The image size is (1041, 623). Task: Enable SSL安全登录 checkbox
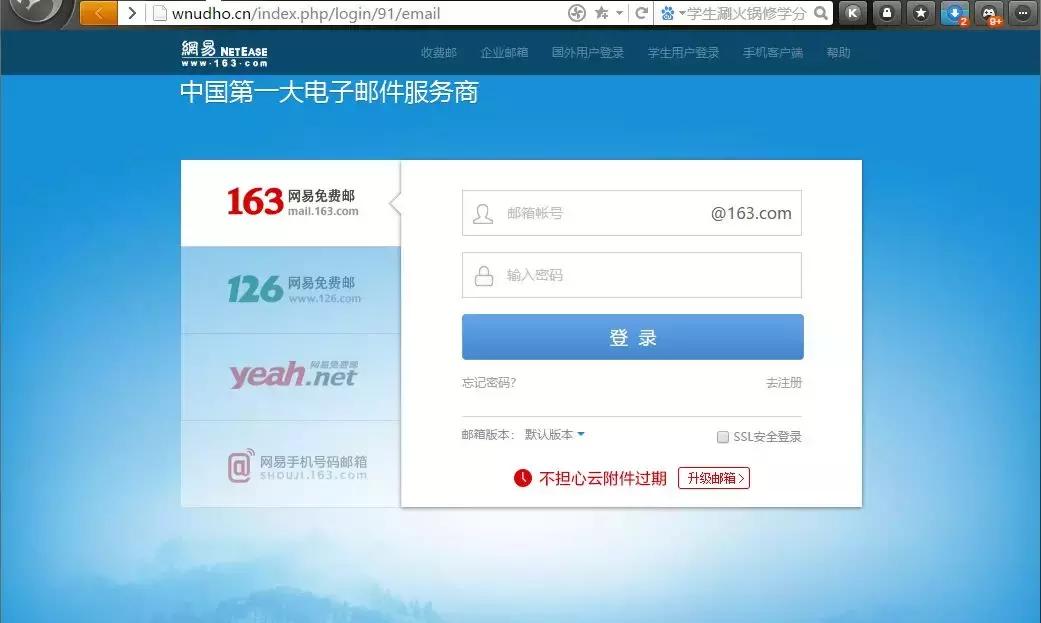pyautogui.click(x=722, y=436)
